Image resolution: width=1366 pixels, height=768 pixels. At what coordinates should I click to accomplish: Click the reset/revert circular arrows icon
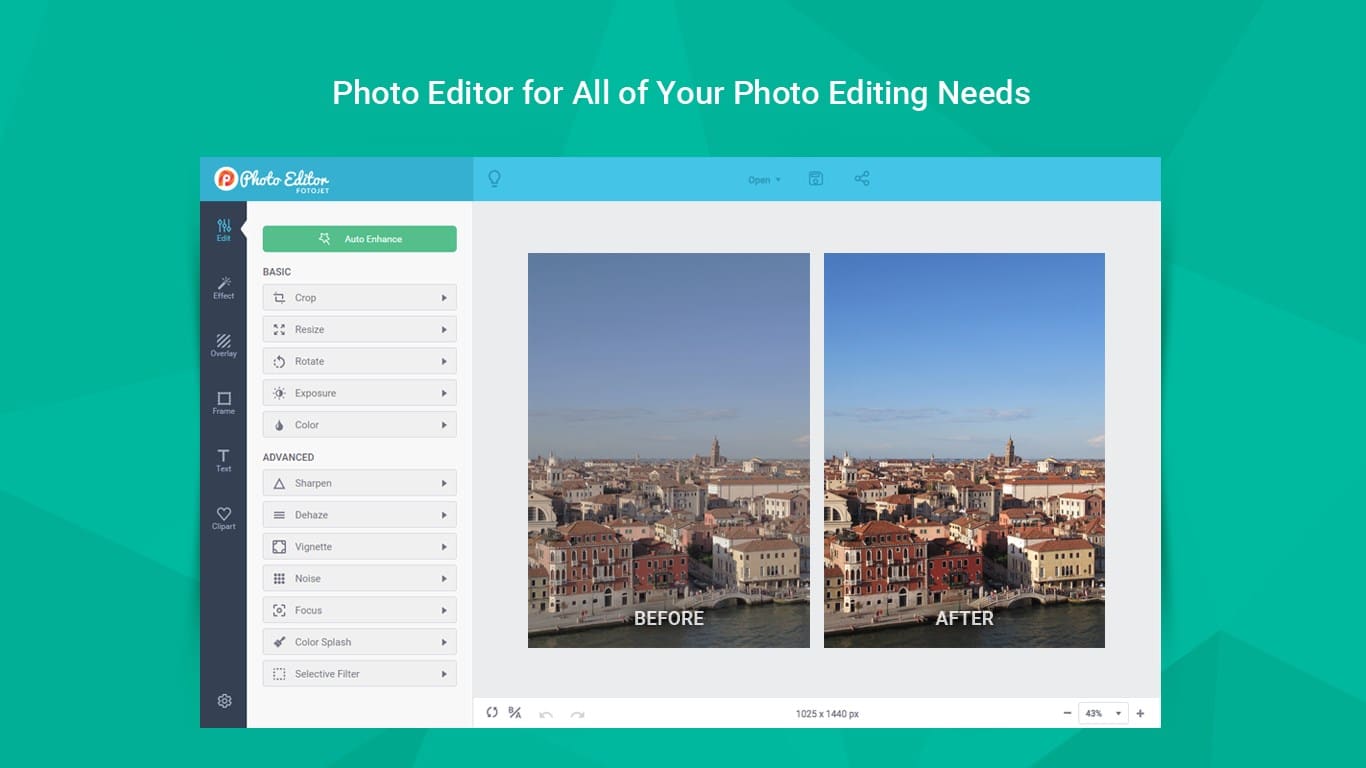pyautogui.click(x=492, y=713)
